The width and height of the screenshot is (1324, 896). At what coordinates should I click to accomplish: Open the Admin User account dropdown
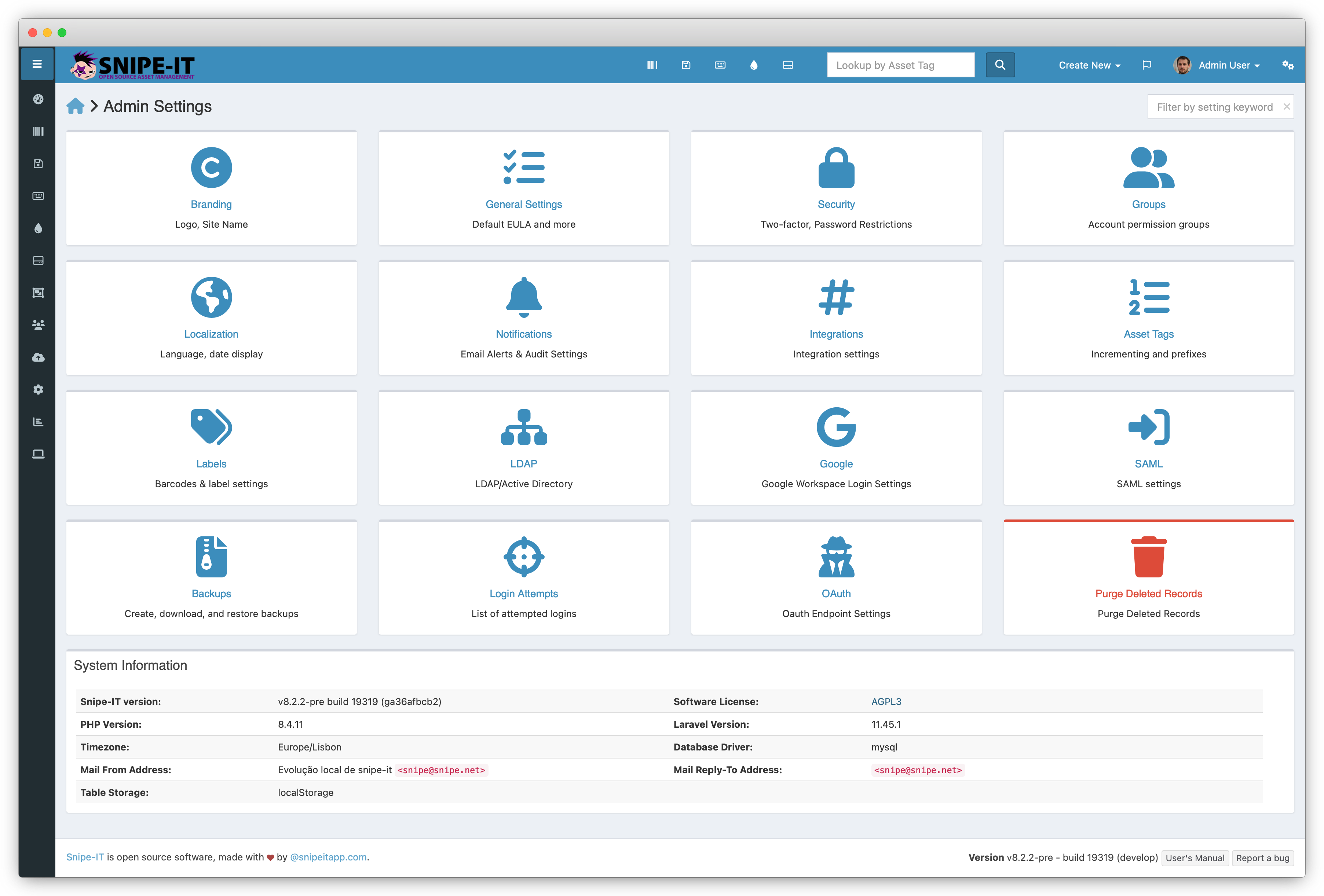pyautogui.click(x=1217, y=65)
